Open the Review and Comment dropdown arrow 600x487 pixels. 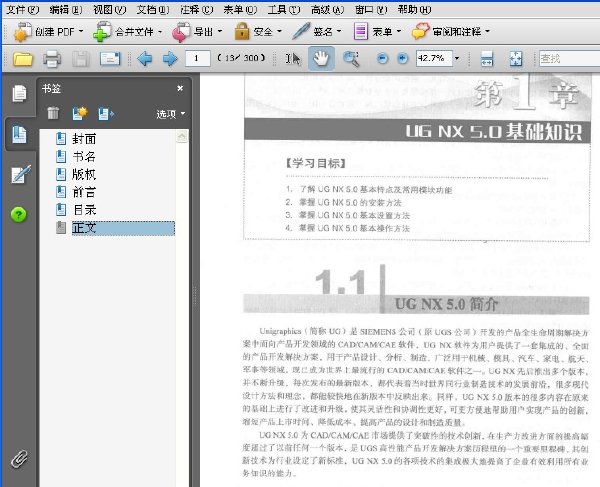488,31
